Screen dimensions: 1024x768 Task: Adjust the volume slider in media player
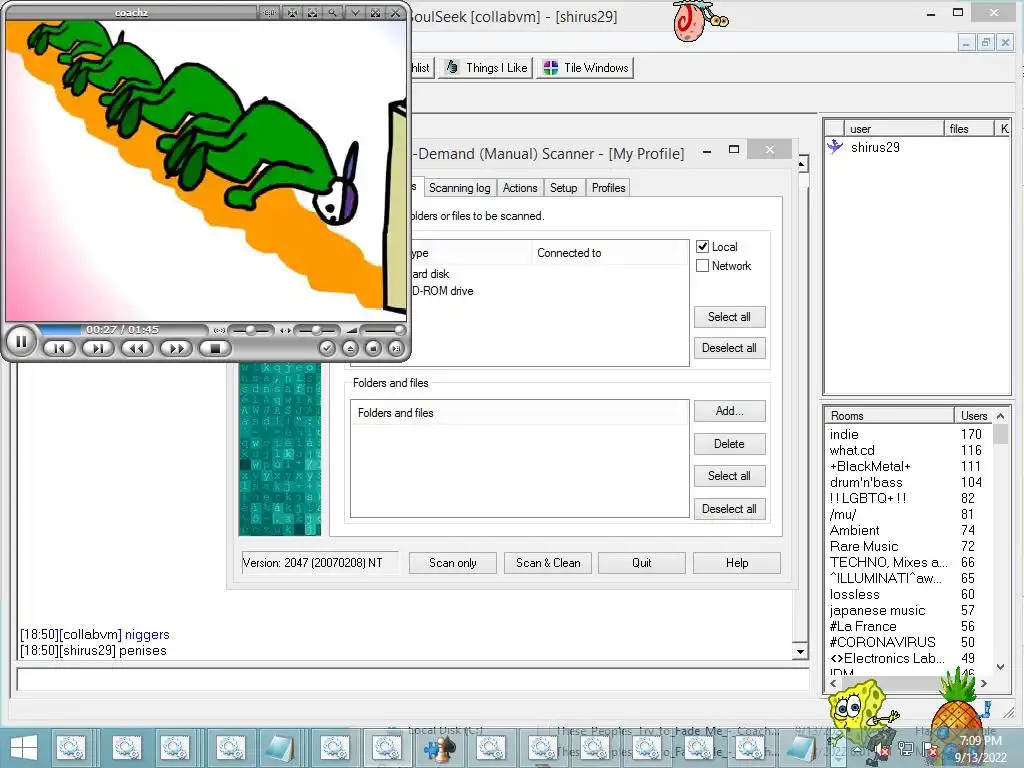click(x=381, y=330)
